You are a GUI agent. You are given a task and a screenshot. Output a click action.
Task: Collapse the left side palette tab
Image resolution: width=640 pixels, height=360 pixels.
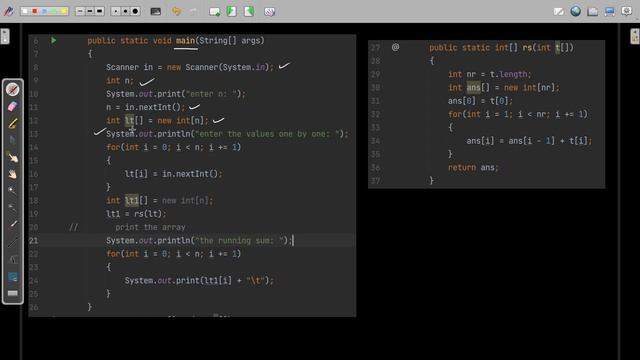[x=4, y=36]
